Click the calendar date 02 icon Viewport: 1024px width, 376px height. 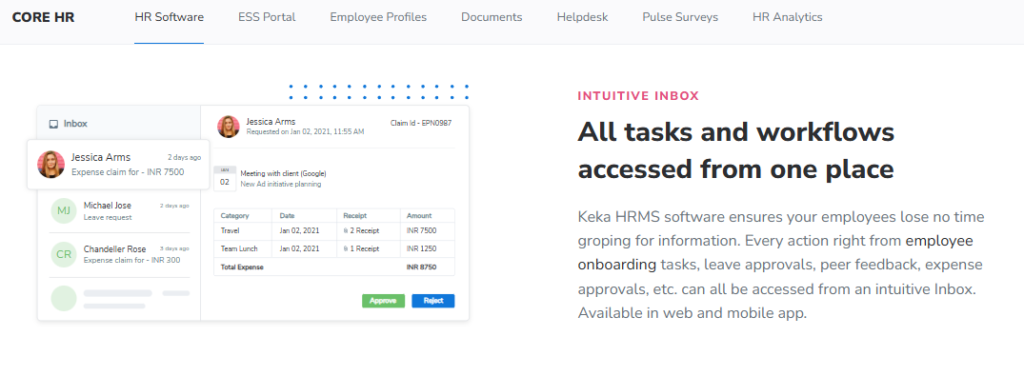click(x=225, y=178)
